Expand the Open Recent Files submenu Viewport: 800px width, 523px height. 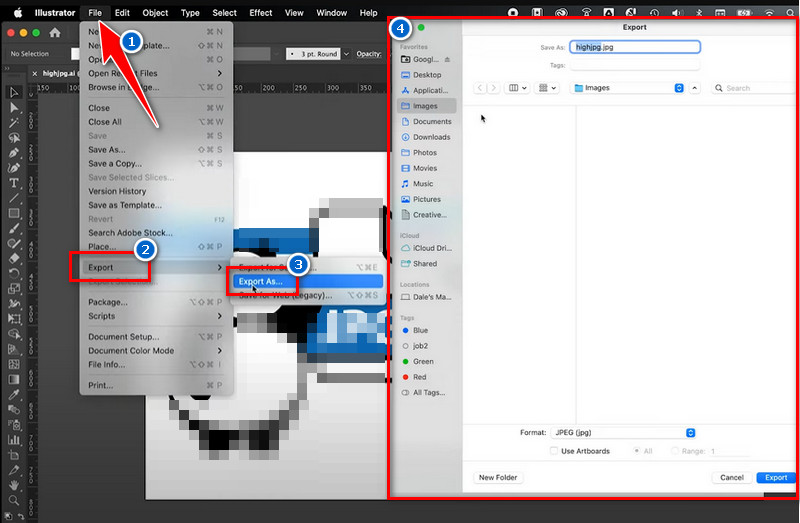click(x=156, y=73)
